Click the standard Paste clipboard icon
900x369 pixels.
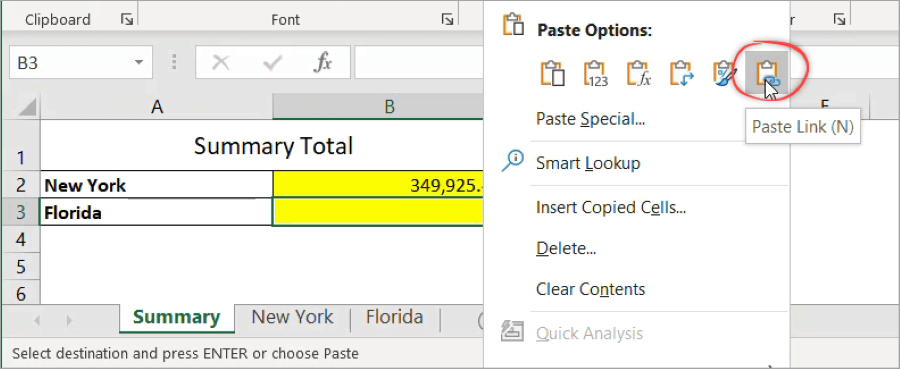pos(552,74)
